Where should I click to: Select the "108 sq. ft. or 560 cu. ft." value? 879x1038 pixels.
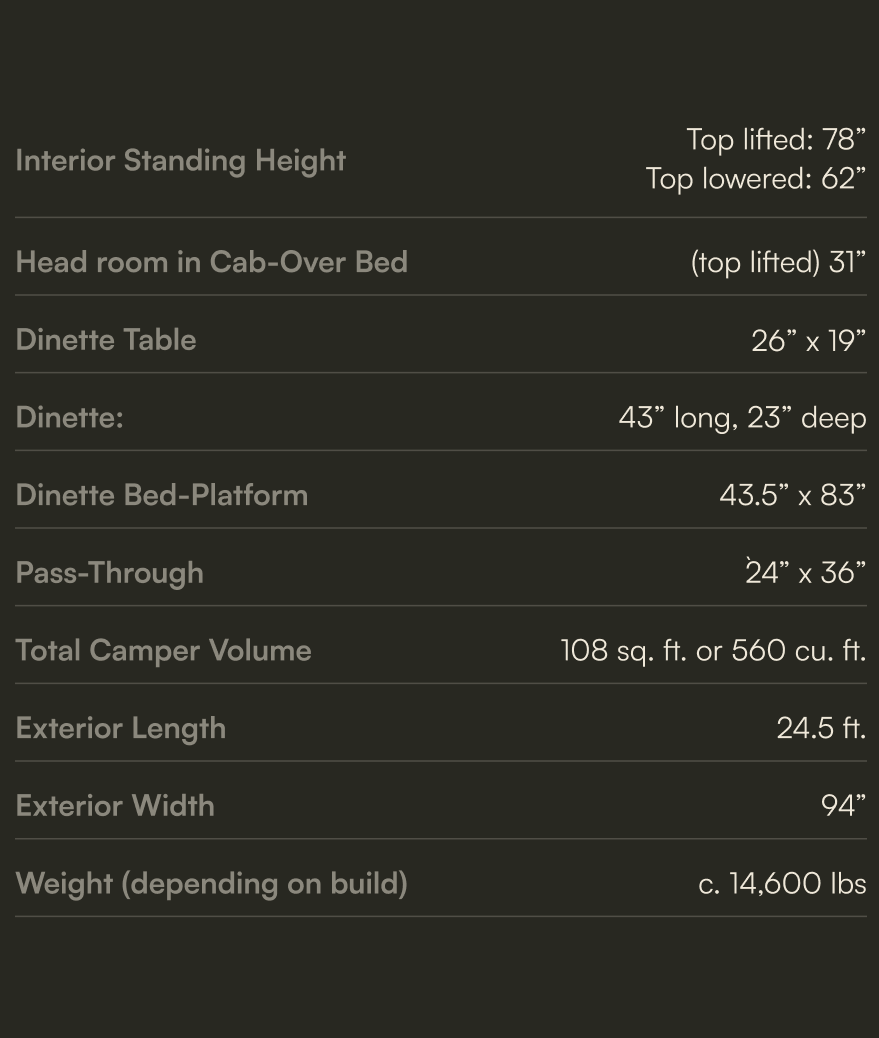[713, 651]
